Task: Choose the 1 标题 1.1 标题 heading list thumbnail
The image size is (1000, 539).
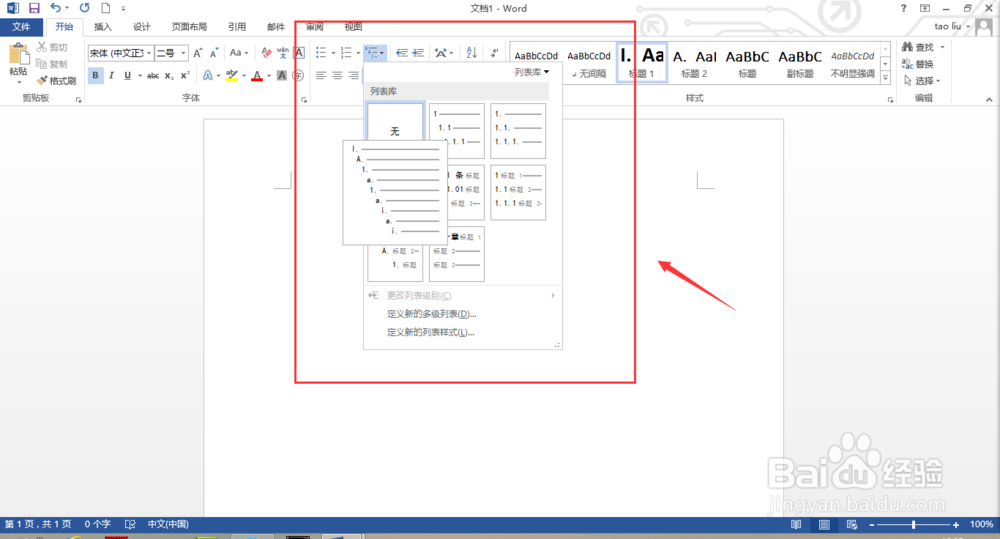Action: pyautogui.click(x=518, y=192)
